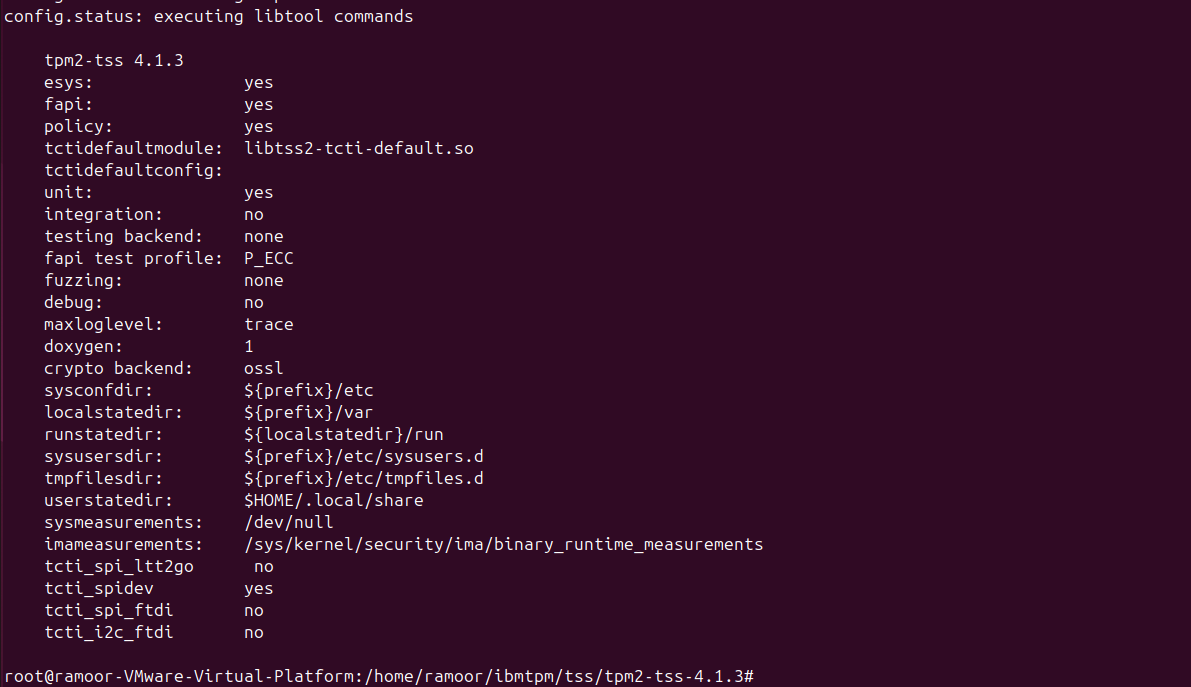This screenshot has width=1191, height=687.
Task: Click the '${localstatedir}/run' runstatedir value
Action: [343, 434]
